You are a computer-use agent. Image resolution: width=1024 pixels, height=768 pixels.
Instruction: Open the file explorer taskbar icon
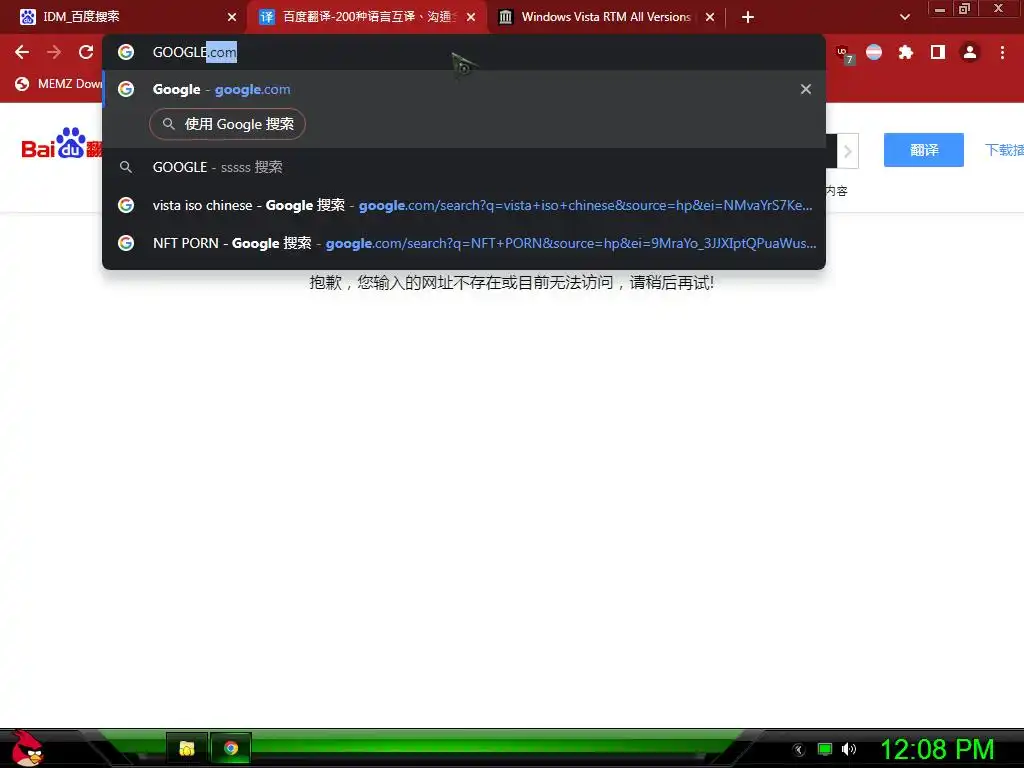point(187,748)
